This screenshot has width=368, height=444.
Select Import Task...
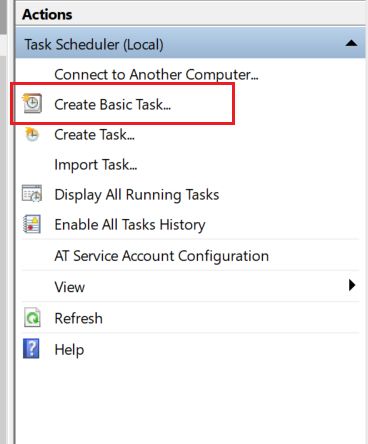[x=96, y=165]
